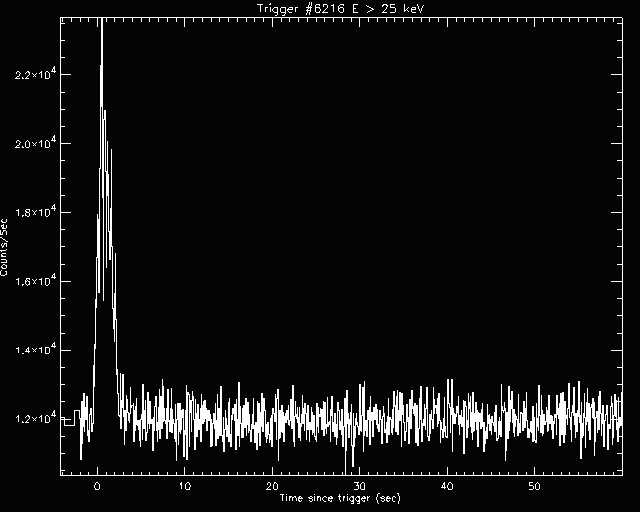Screen dimensions: 640x512
Task: Click the "Time since trigger (sec)" axis label
Action: click(x=340, y=498)
